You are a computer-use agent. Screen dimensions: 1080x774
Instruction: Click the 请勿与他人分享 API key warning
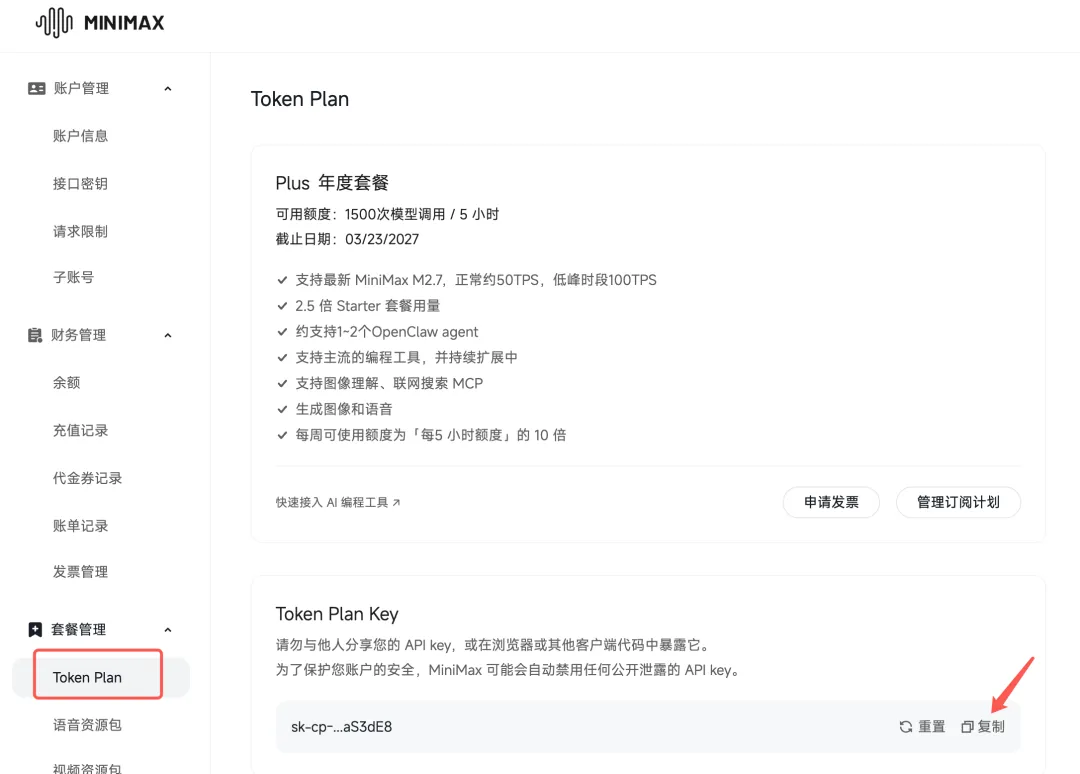493,645
